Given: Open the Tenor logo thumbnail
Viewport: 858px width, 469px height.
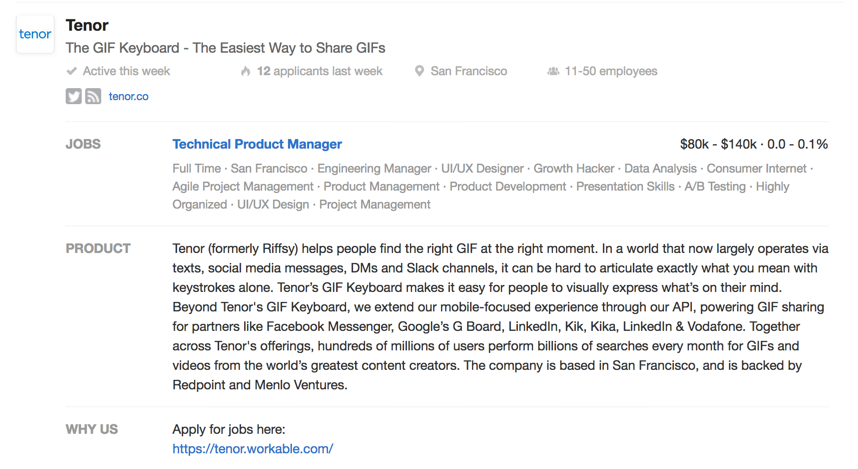Looking at the screenshot, I should coord(35,34).
